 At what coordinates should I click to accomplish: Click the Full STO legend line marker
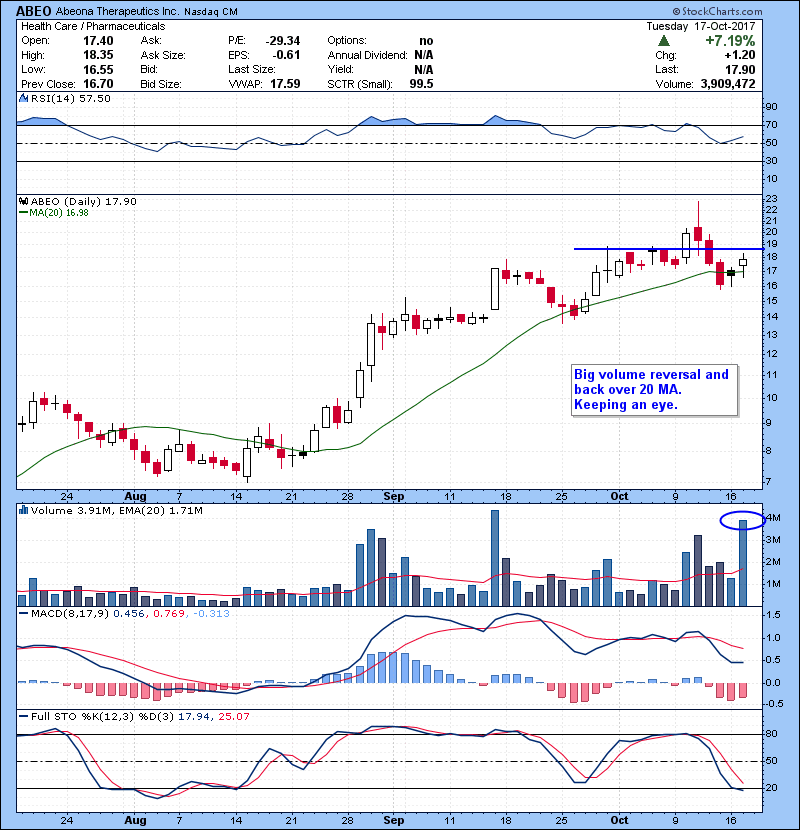pos(23,716)
